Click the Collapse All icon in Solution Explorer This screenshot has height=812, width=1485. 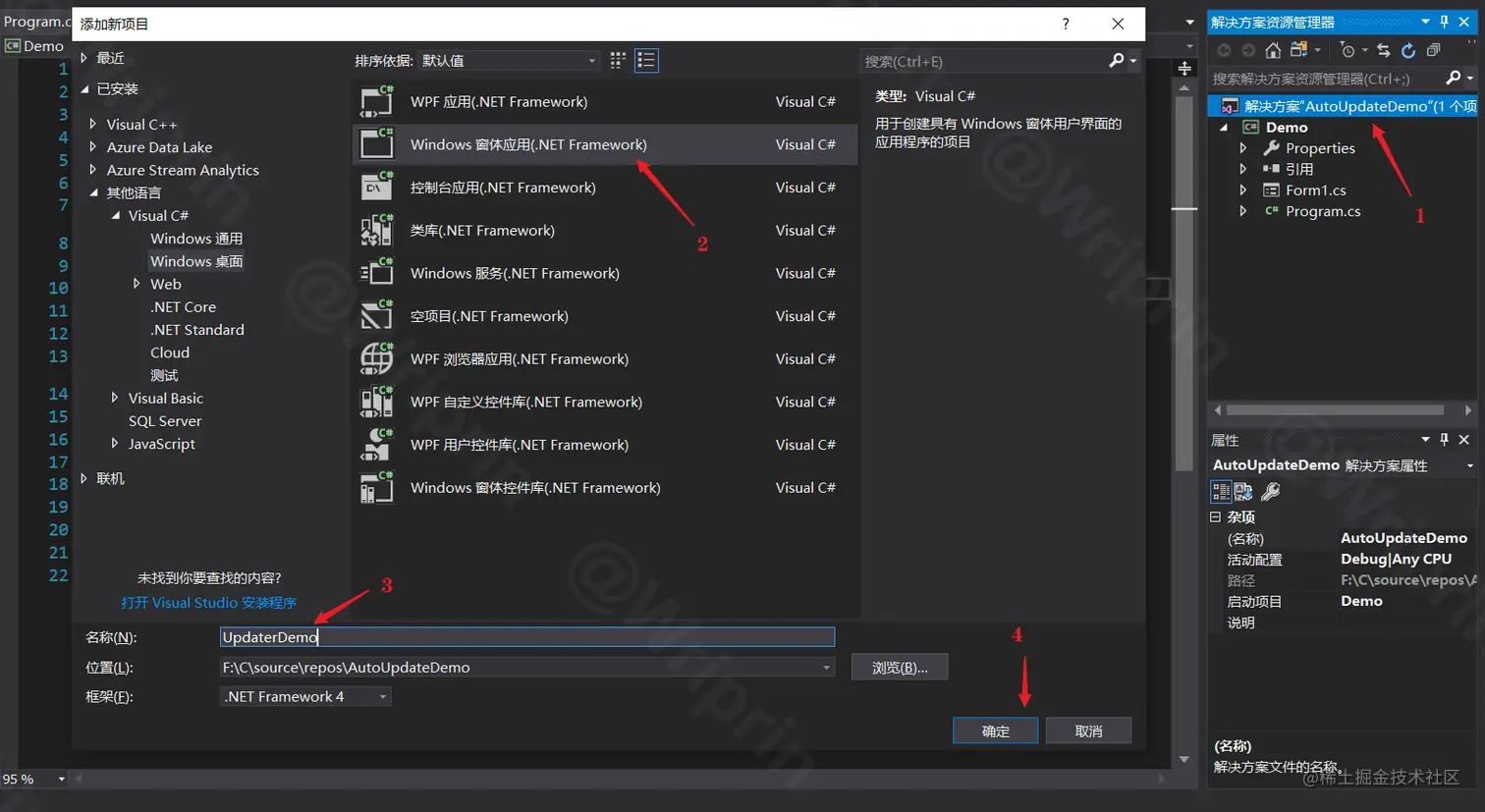coord(1433,50)
